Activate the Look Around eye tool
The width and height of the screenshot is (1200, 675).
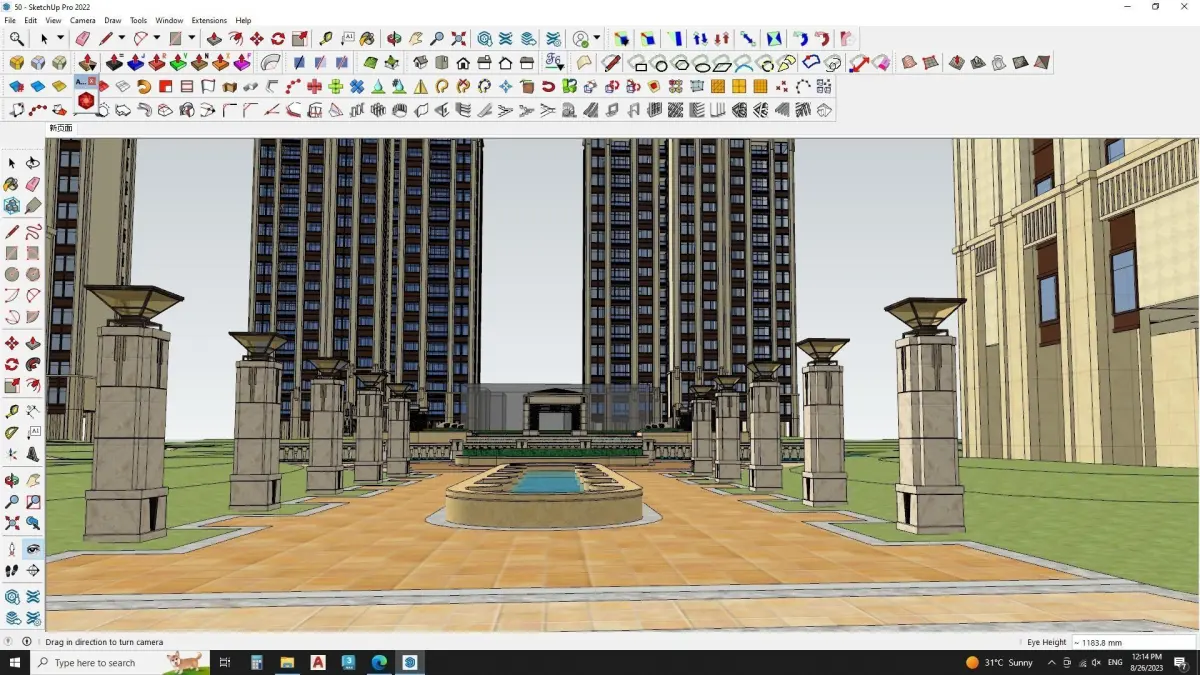pos(33,549)
